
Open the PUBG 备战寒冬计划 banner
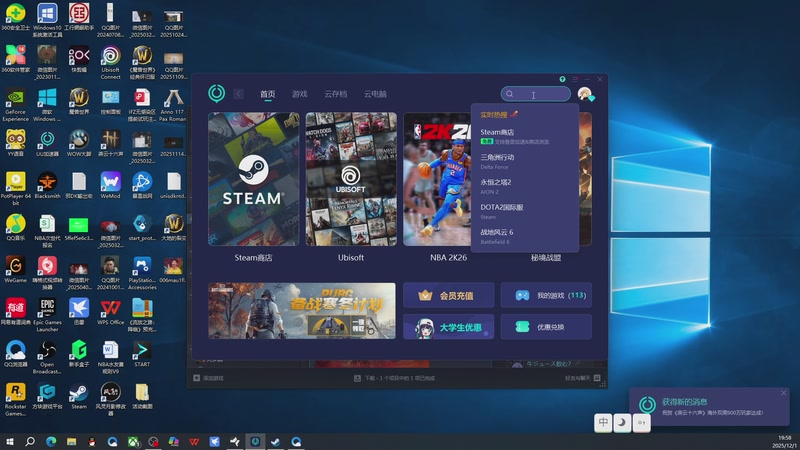302,311
